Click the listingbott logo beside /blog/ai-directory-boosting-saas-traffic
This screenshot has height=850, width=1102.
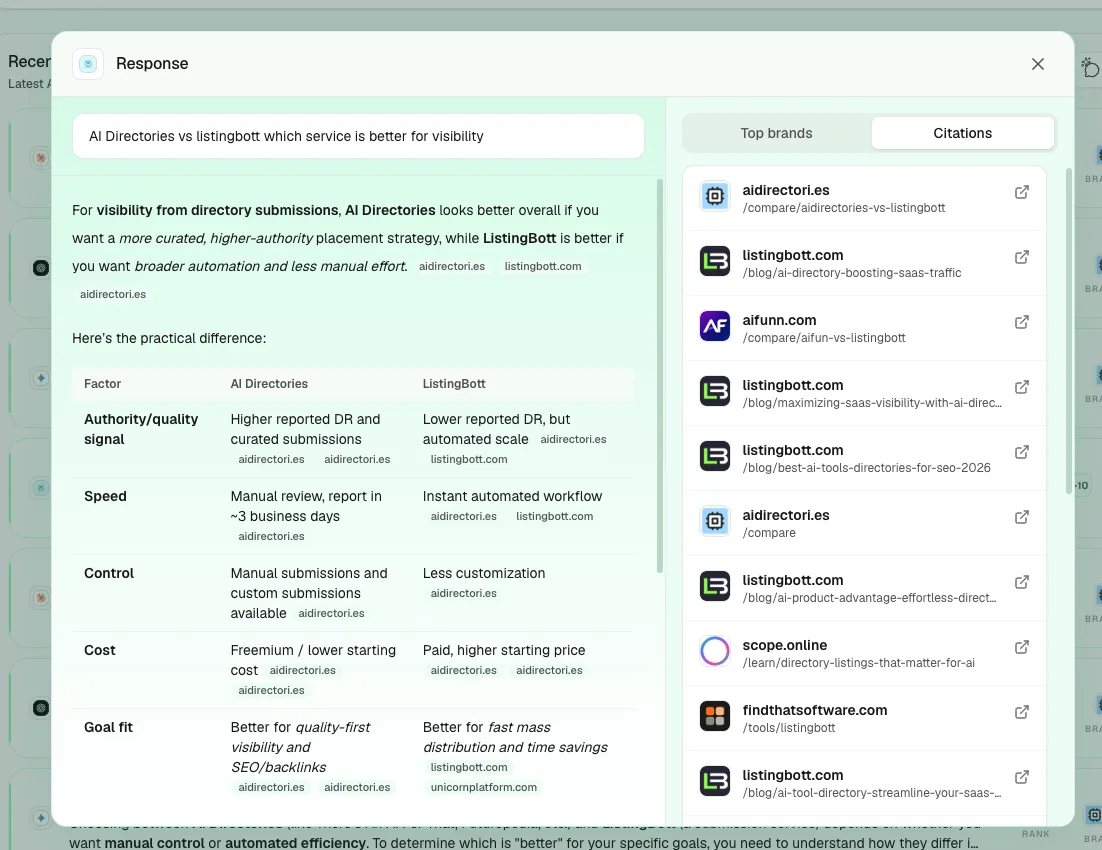[715, 261]
